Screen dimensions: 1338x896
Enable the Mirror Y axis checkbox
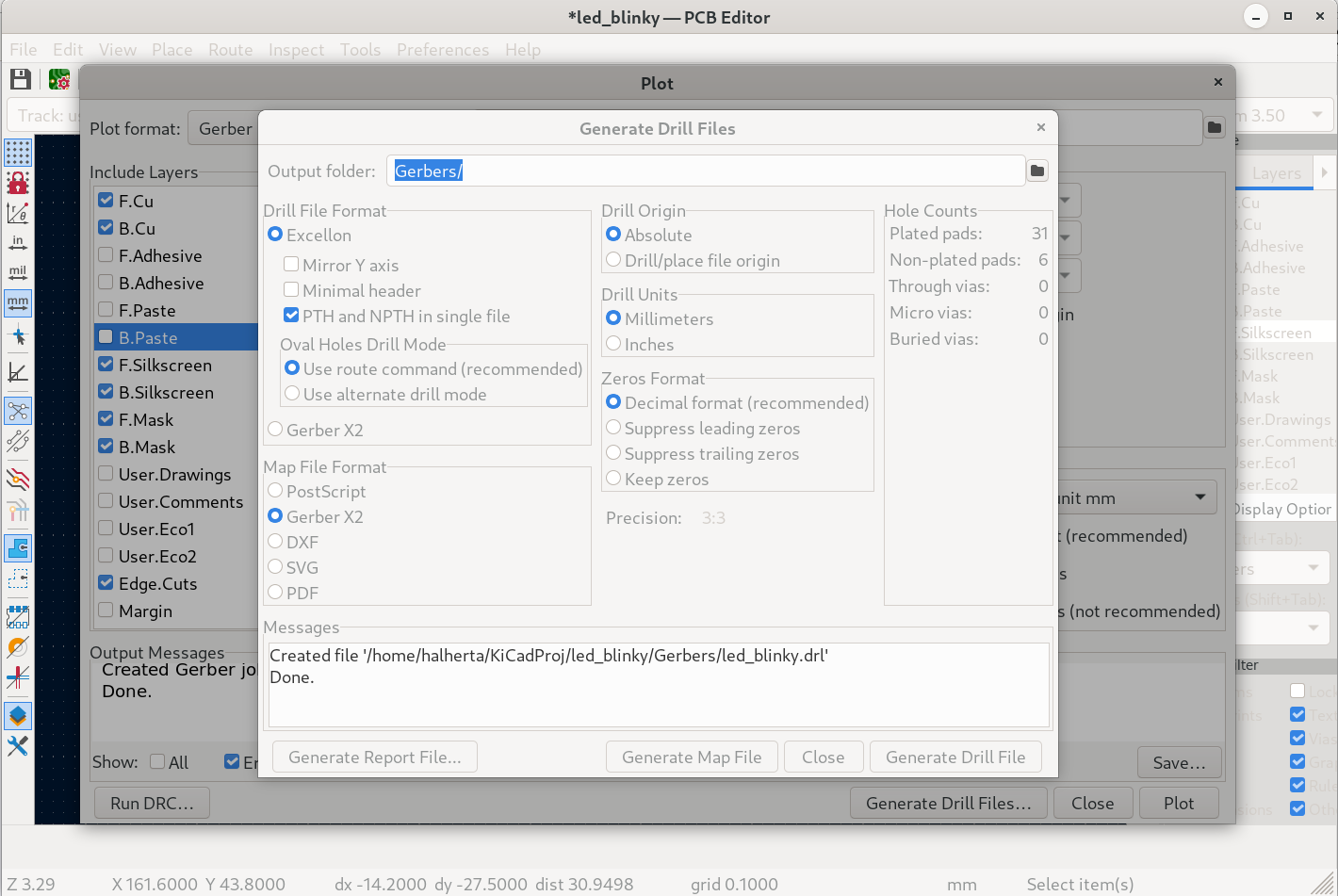point(292,265)
